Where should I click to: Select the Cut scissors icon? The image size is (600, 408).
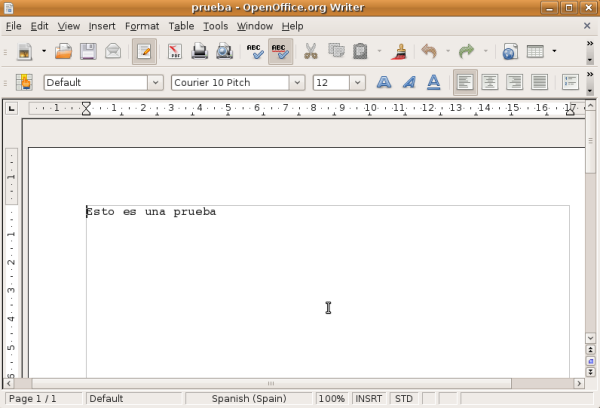tap(310, 51)
